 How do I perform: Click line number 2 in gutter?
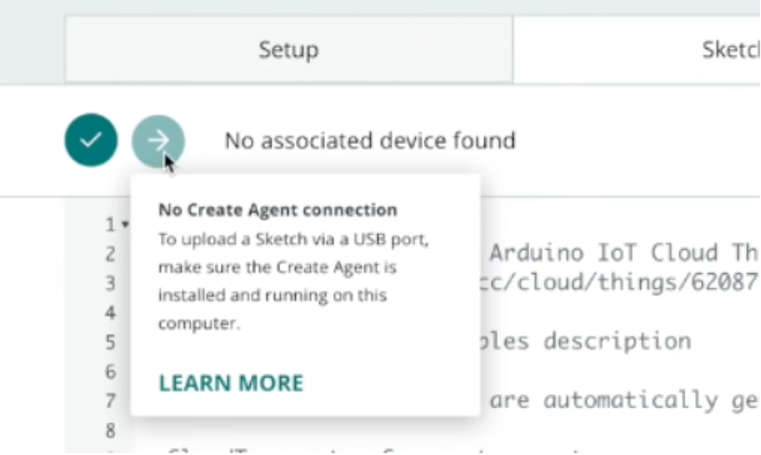click(x=110, y=254)
